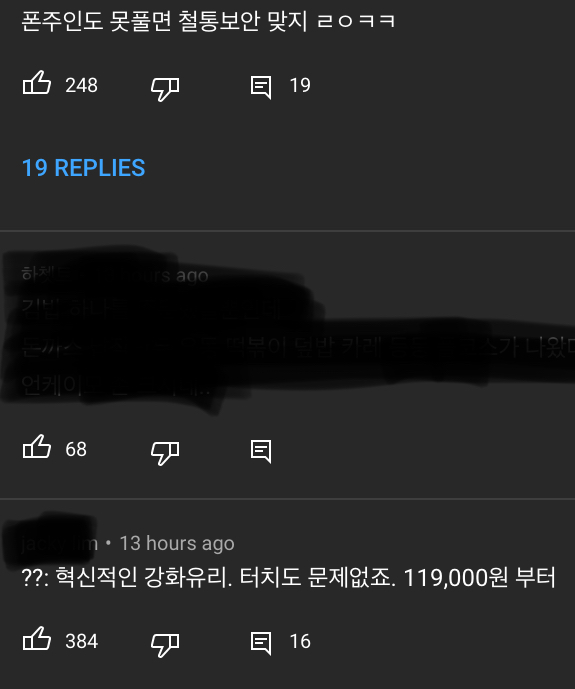Expand the 19 REPLIES thread

(83, 168)
